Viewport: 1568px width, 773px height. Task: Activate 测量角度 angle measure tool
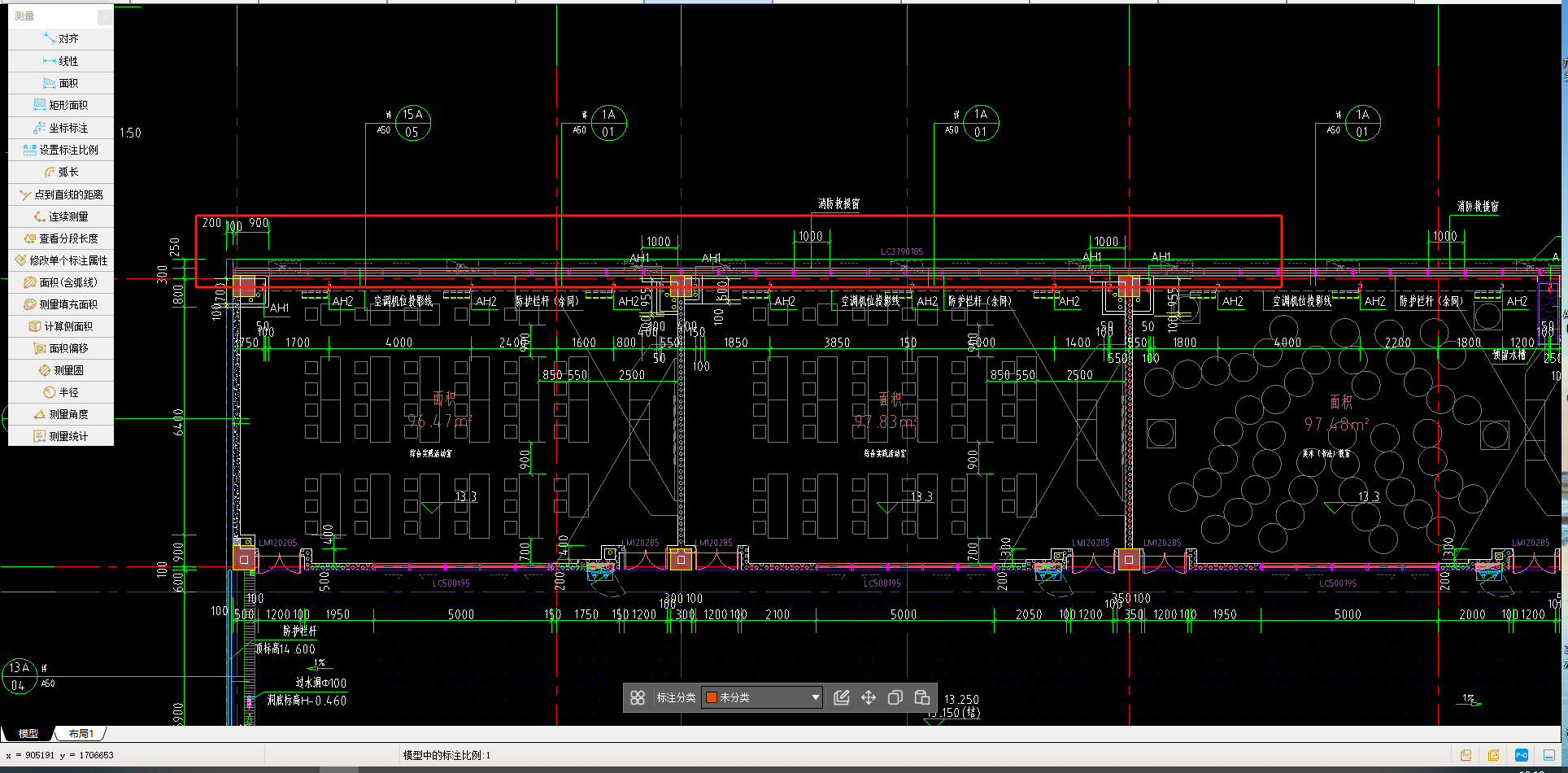(61, 414)
